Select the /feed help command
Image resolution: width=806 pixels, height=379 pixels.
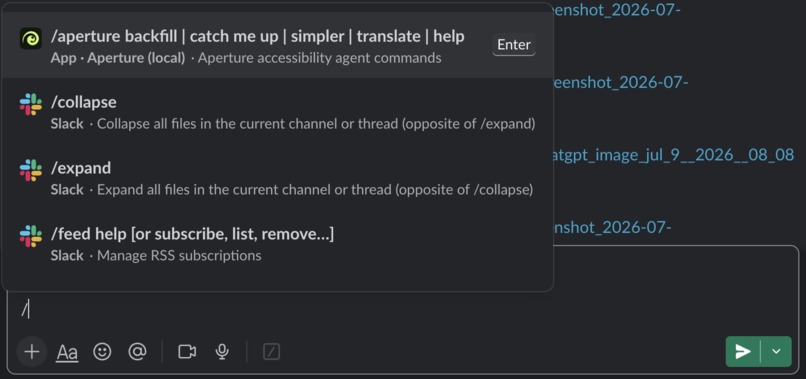point(278,243)
